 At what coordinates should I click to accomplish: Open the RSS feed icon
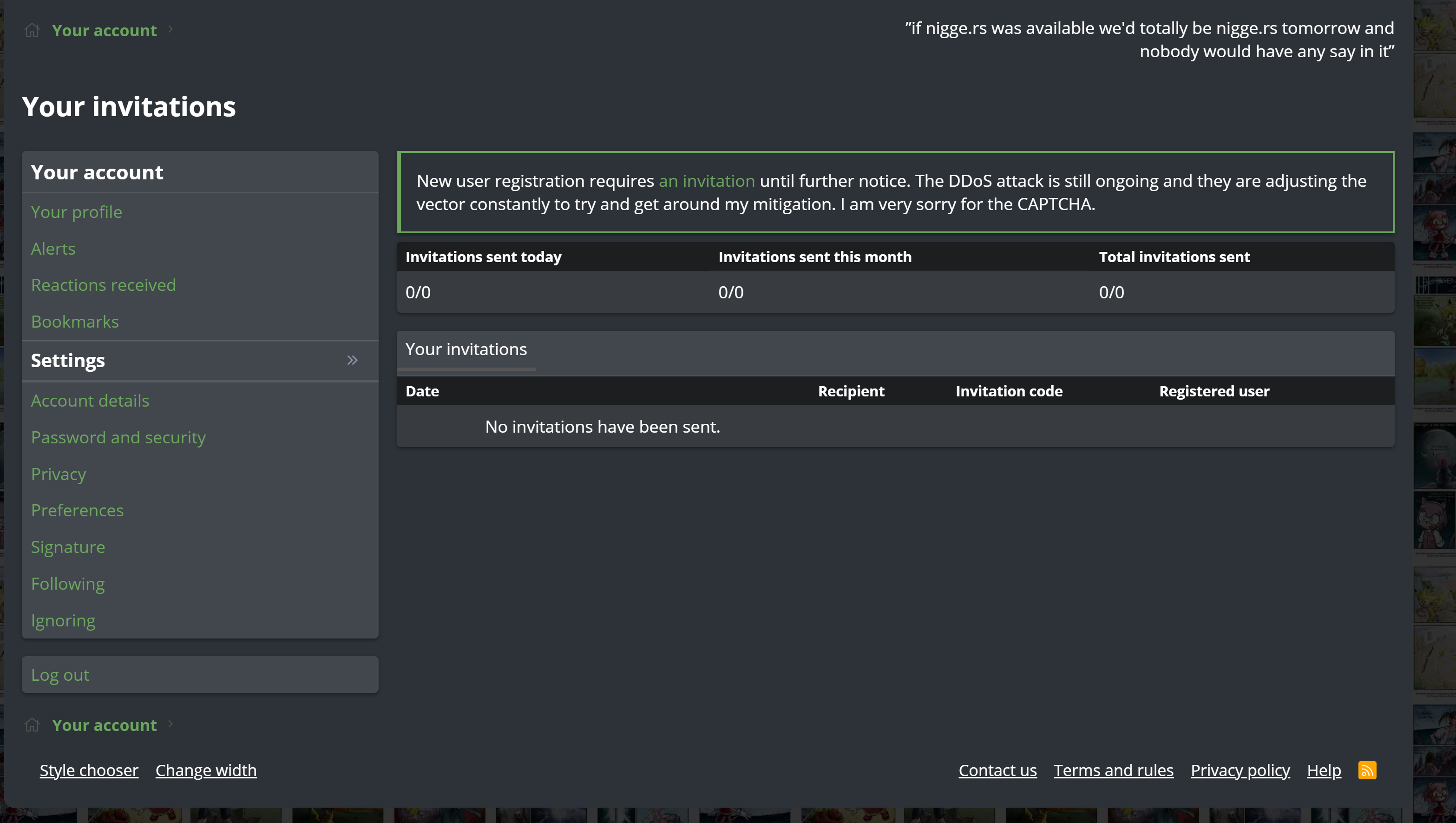(x=1367, y=770)
